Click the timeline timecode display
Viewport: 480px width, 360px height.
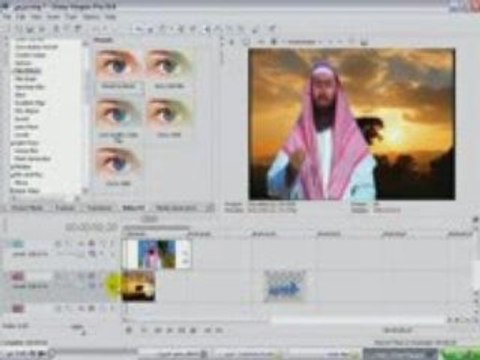coord(91,227)
